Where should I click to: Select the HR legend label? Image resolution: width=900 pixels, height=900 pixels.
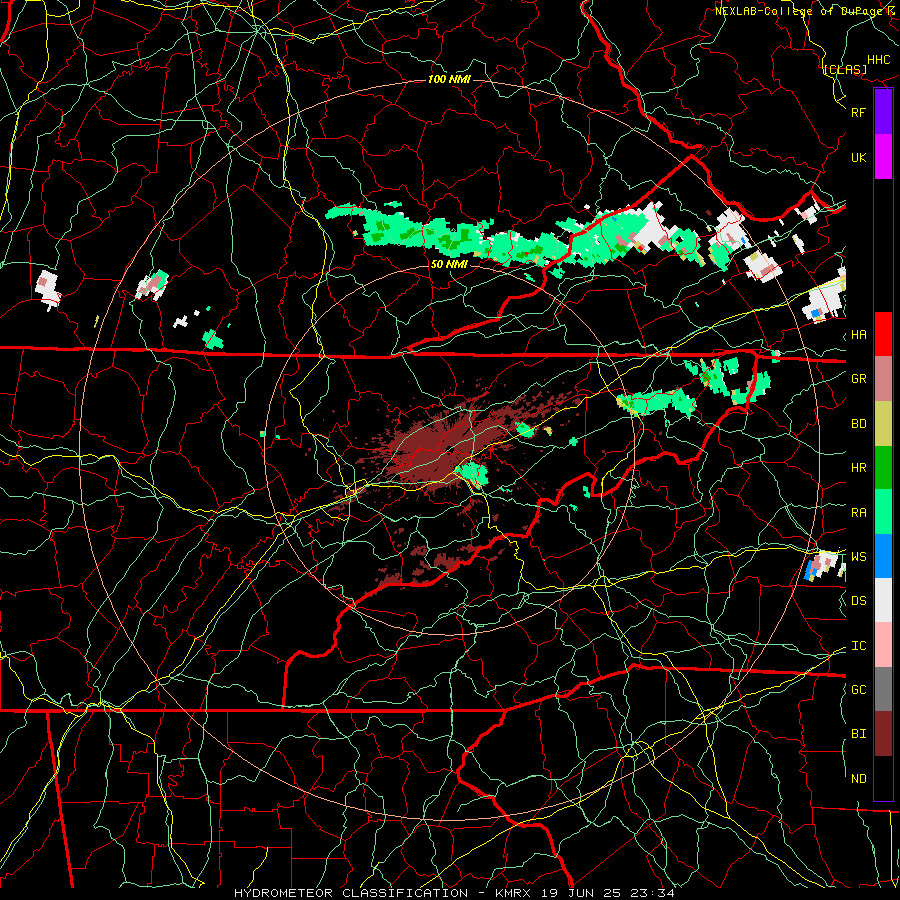click(x=859, y=468)
